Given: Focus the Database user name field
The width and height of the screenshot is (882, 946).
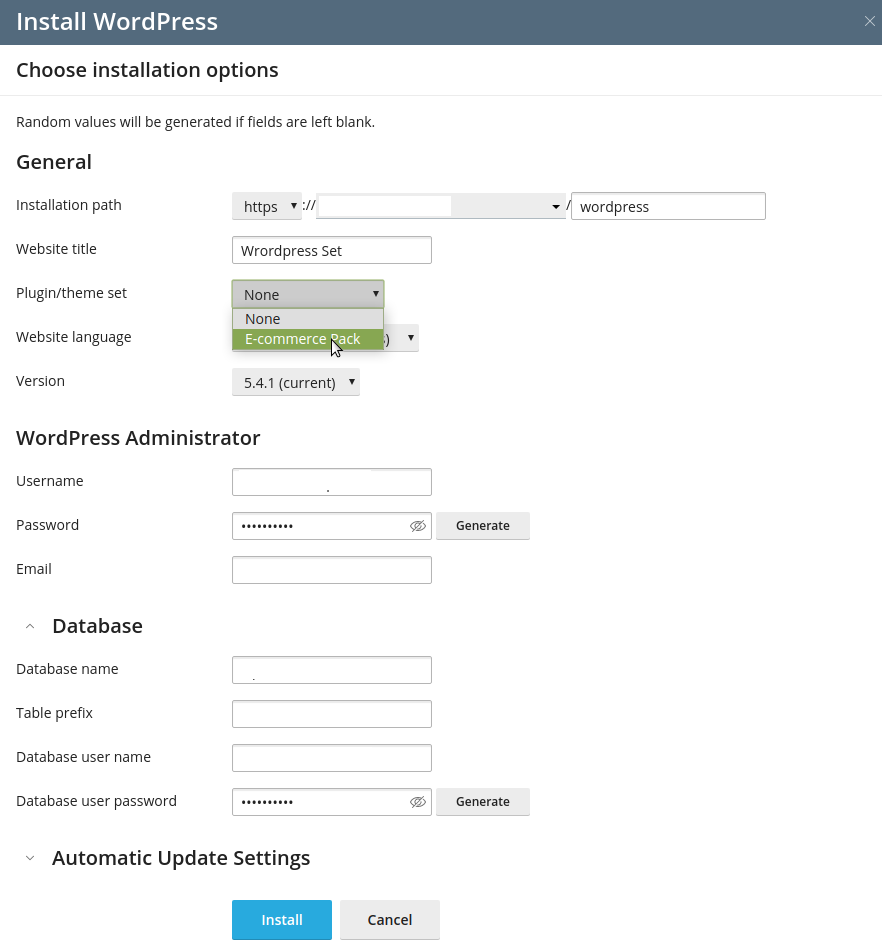Looking at the screenshot, I should coord(331,758).
